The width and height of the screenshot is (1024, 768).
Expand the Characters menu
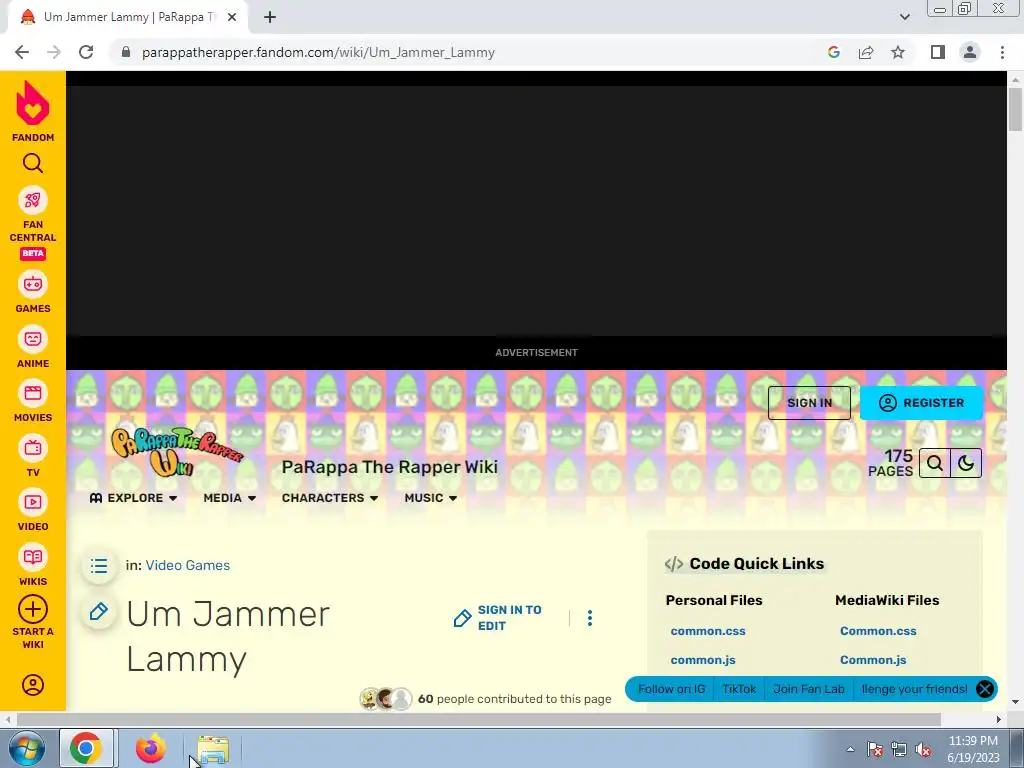coord(330,498)
